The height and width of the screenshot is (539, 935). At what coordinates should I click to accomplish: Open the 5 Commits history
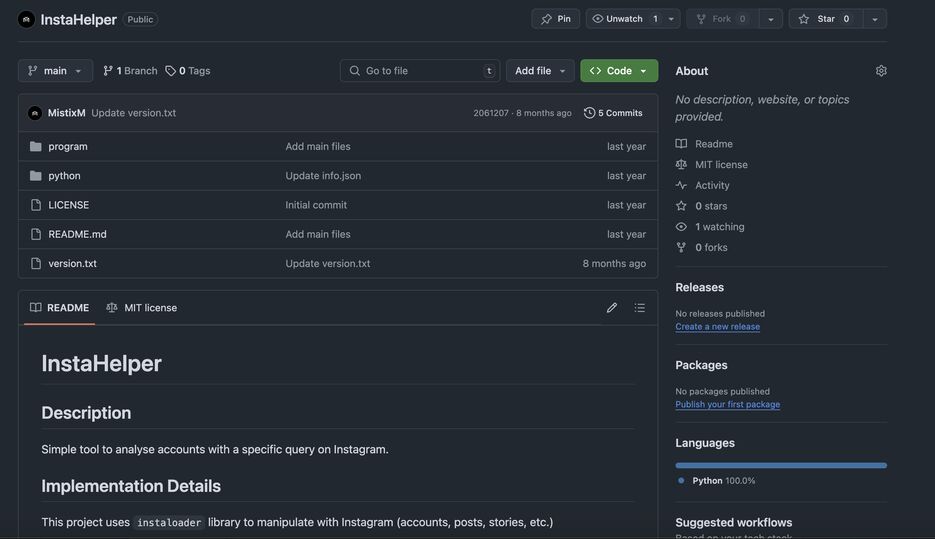click(x=613, y=113)
